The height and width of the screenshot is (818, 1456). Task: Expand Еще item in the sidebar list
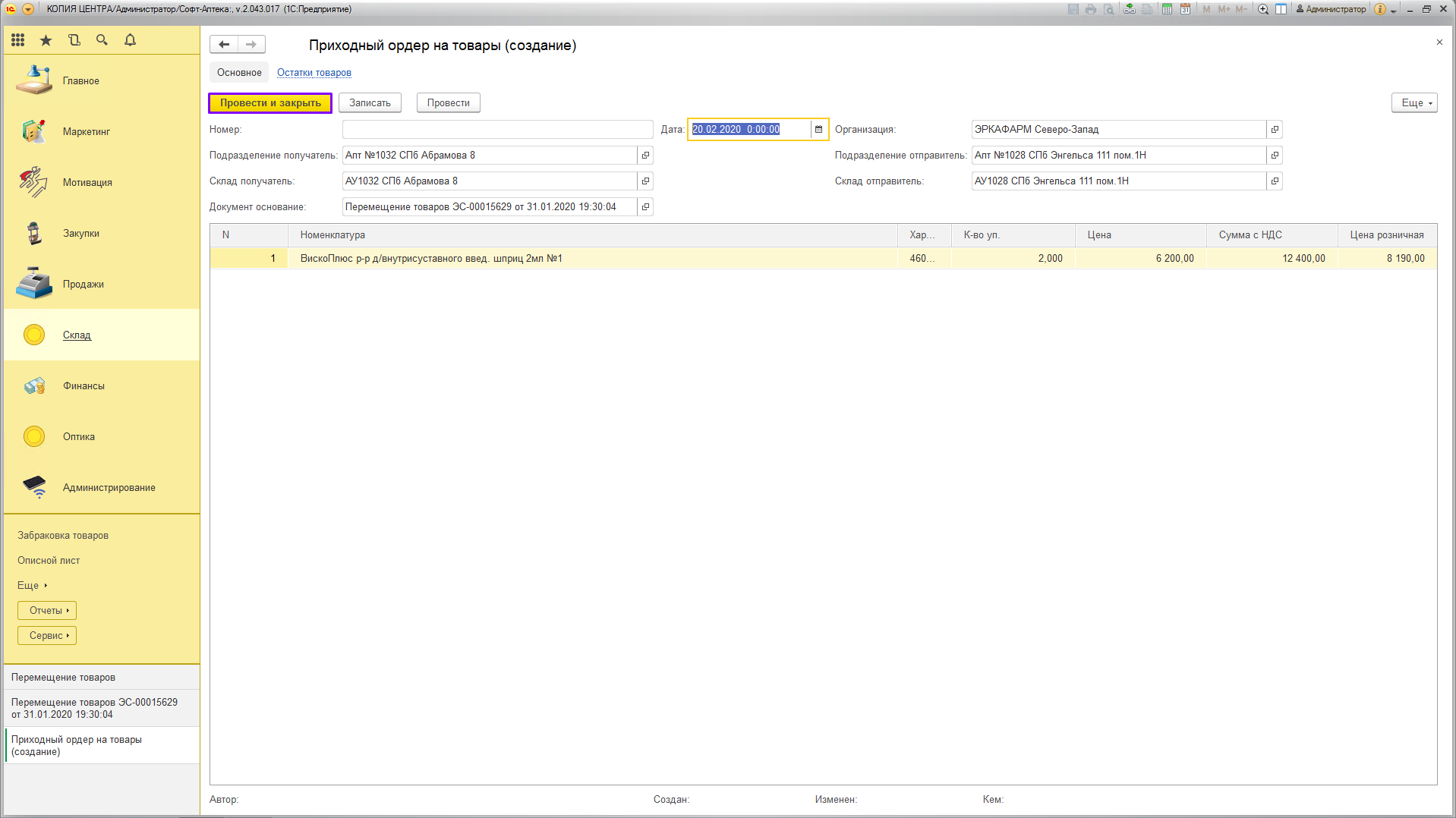pyautogui.click(x=32, y=586)
